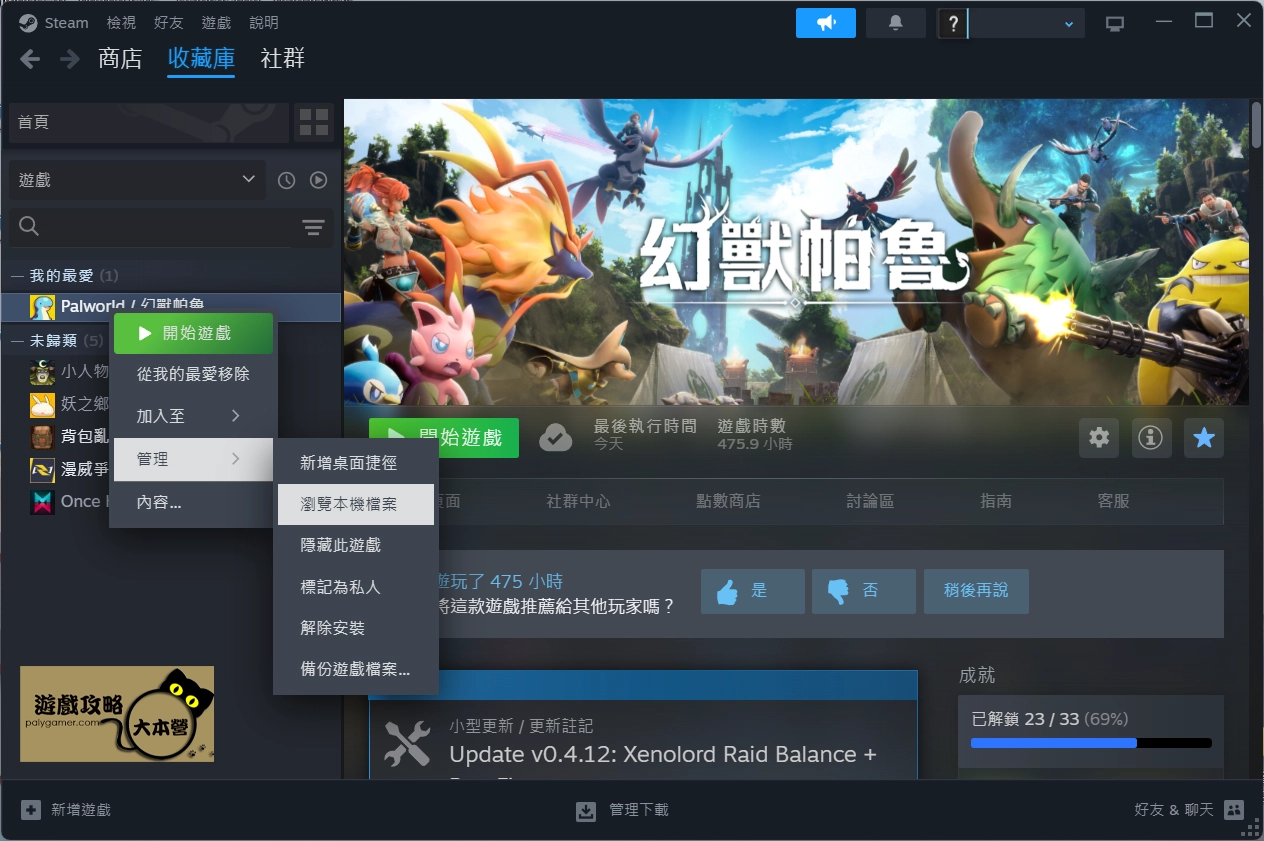
Task: Click the 首頁 library home field
Action: (x=147, y=122)
